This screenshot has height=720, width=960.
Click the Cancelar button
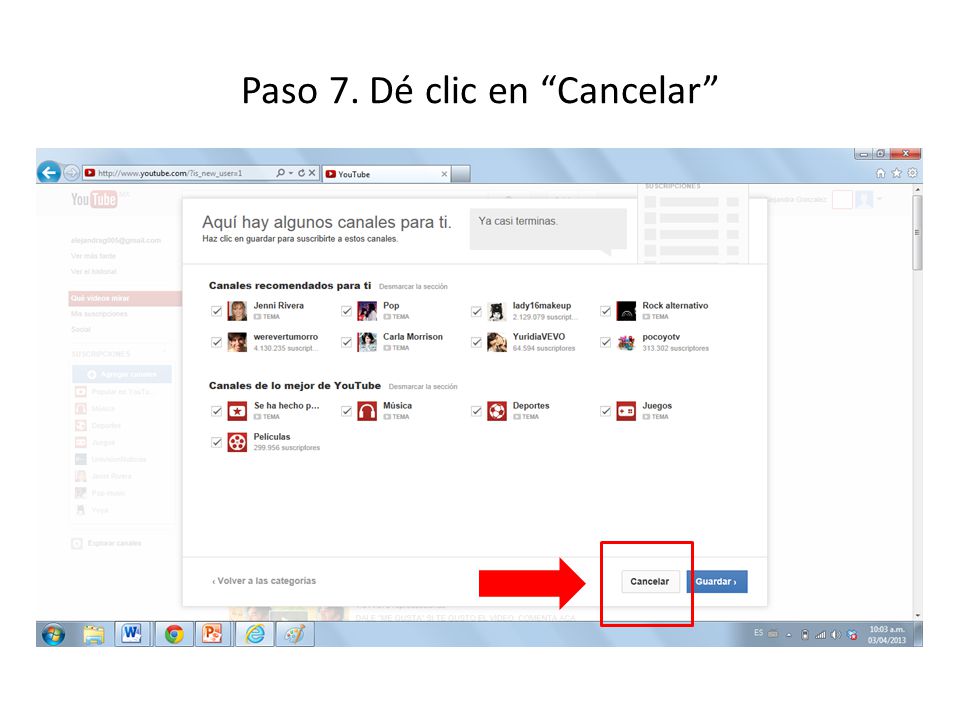click(x=650, y=582)
